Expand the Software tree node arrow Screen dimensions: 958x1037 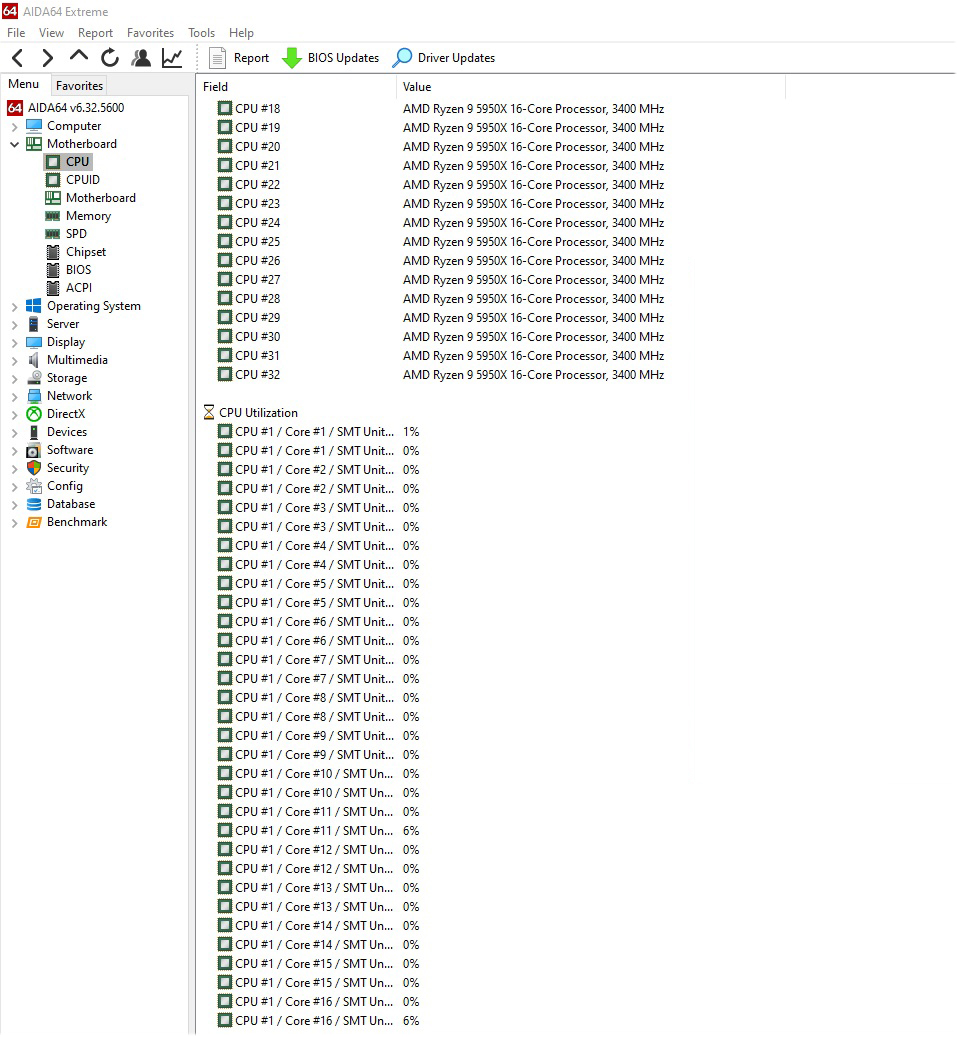[15, 450]
